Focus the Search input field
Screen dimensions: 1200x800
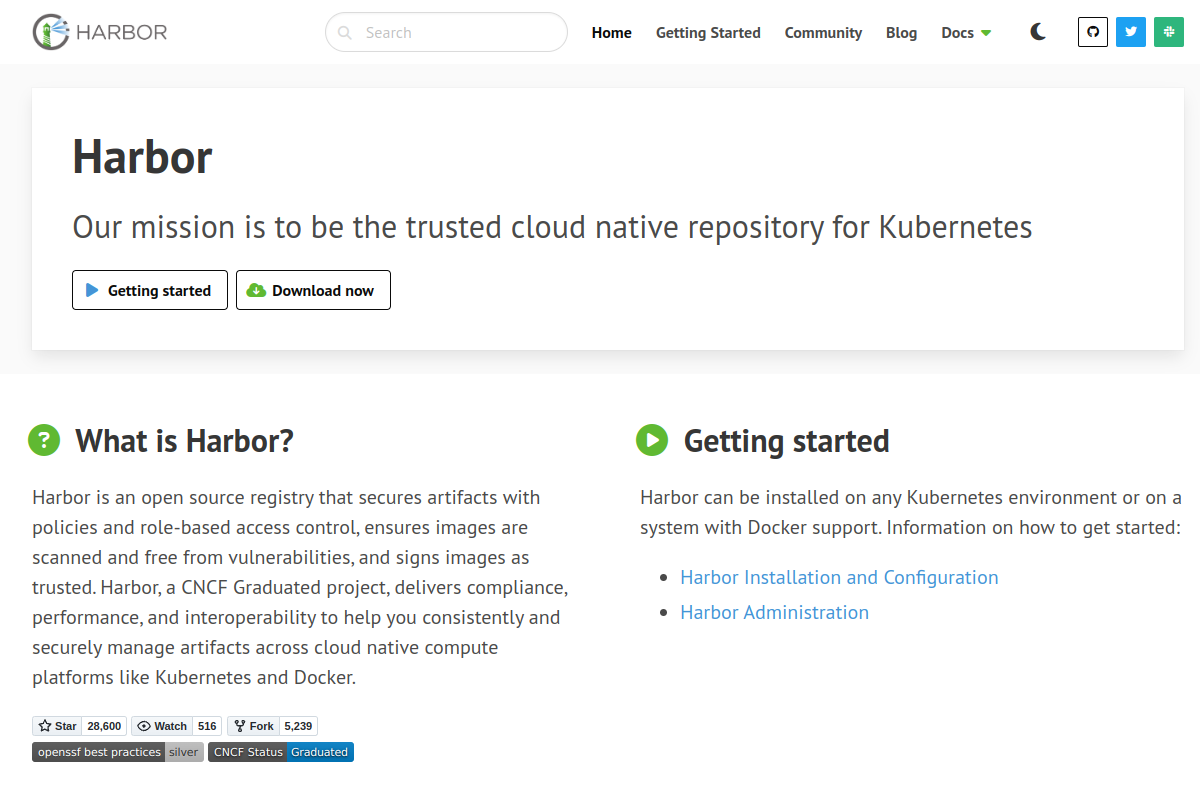click(x=446, y=32)
